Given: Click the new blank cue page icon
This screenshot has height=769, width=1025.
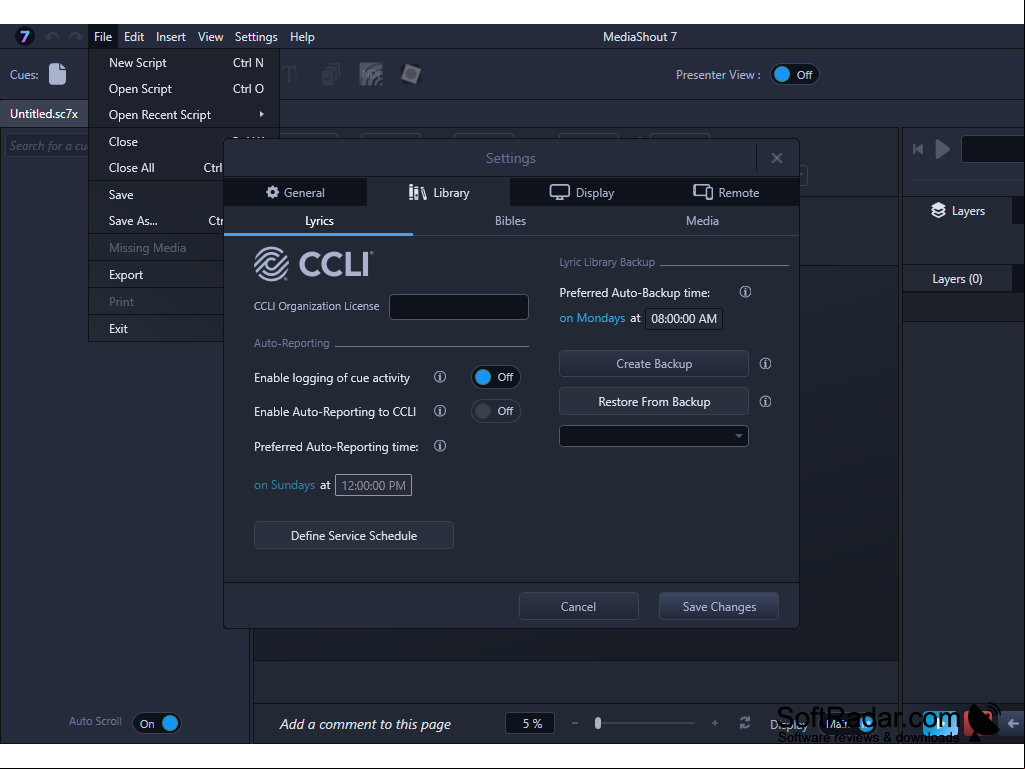Looking at the screenshot, I should point(58,74).
